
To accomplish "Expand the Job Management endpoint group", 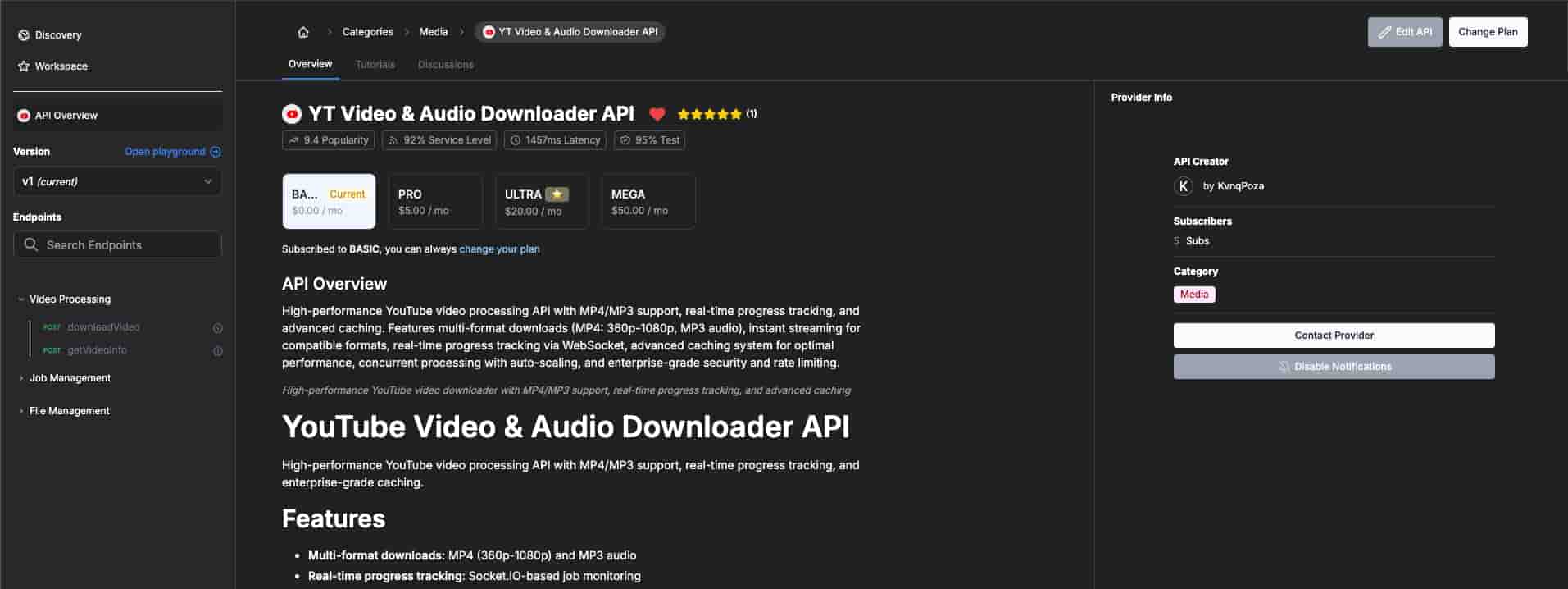I will (70, 378).
